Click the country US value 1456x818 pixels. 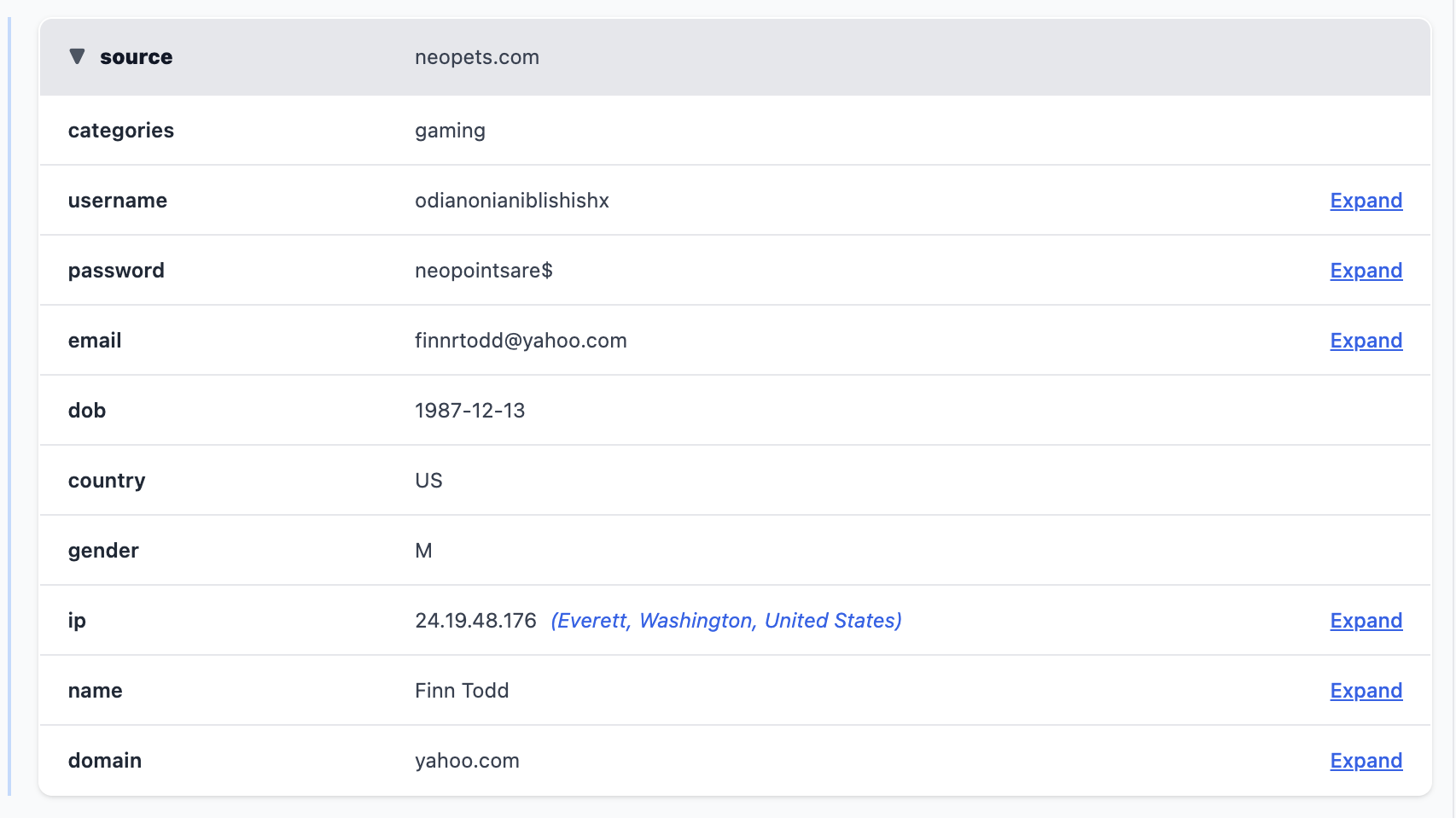428,481
